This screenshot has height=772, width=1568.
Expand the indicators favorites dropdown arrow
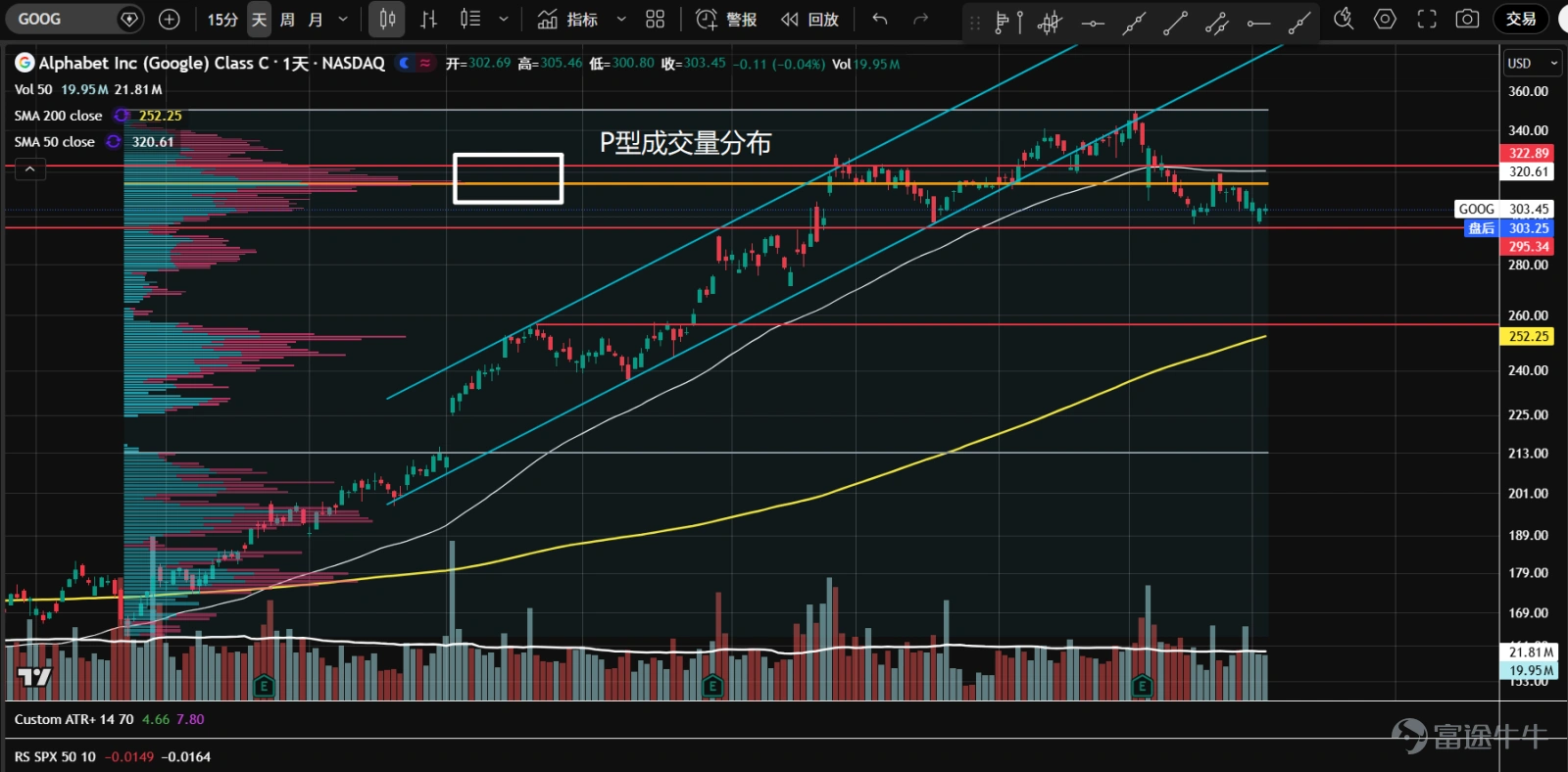click(x=620, y=20)
